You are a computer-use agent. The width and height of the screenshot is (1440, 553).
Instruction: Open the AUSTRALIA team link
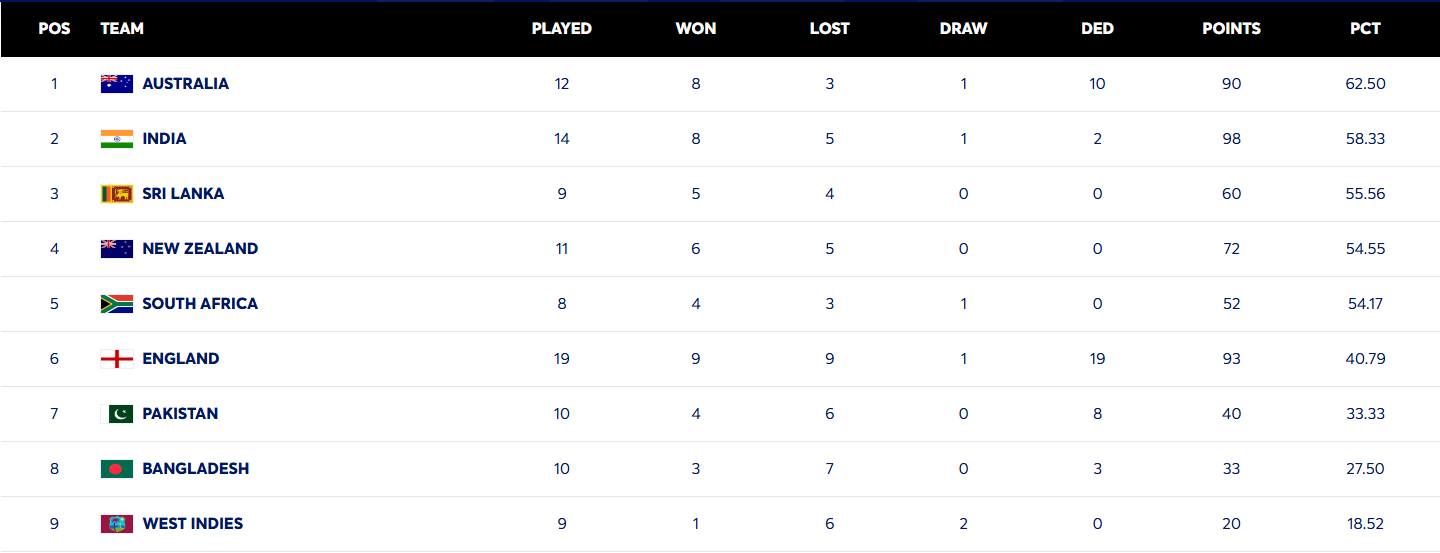185,84
